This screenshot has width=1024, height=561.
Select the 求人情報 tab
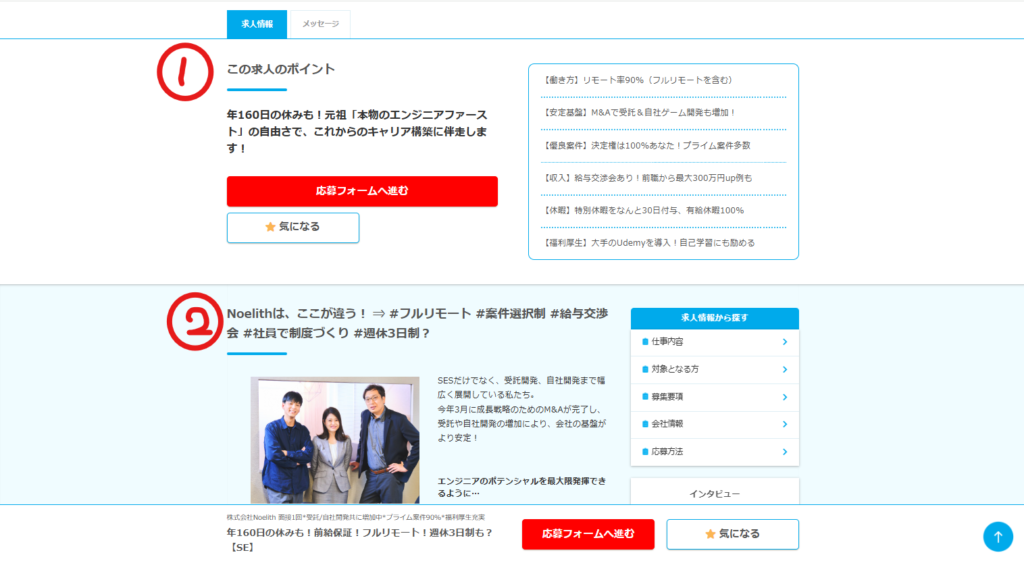click(x=257, y=24)
